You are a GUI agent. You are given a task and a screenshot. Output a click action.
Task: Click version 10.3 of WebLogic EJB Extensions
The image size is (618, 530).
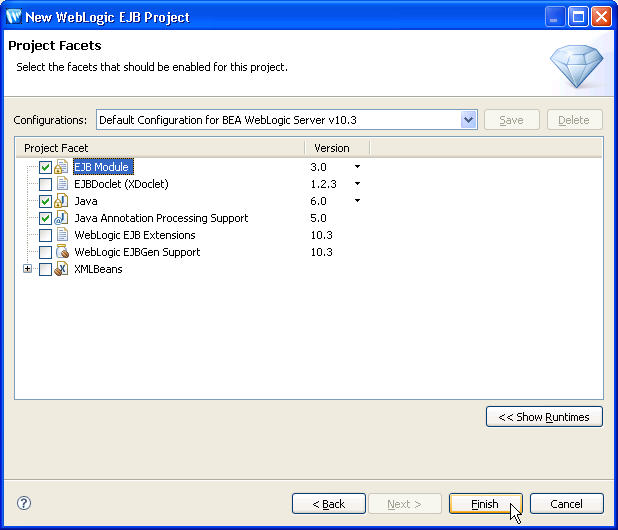[322, 235]
